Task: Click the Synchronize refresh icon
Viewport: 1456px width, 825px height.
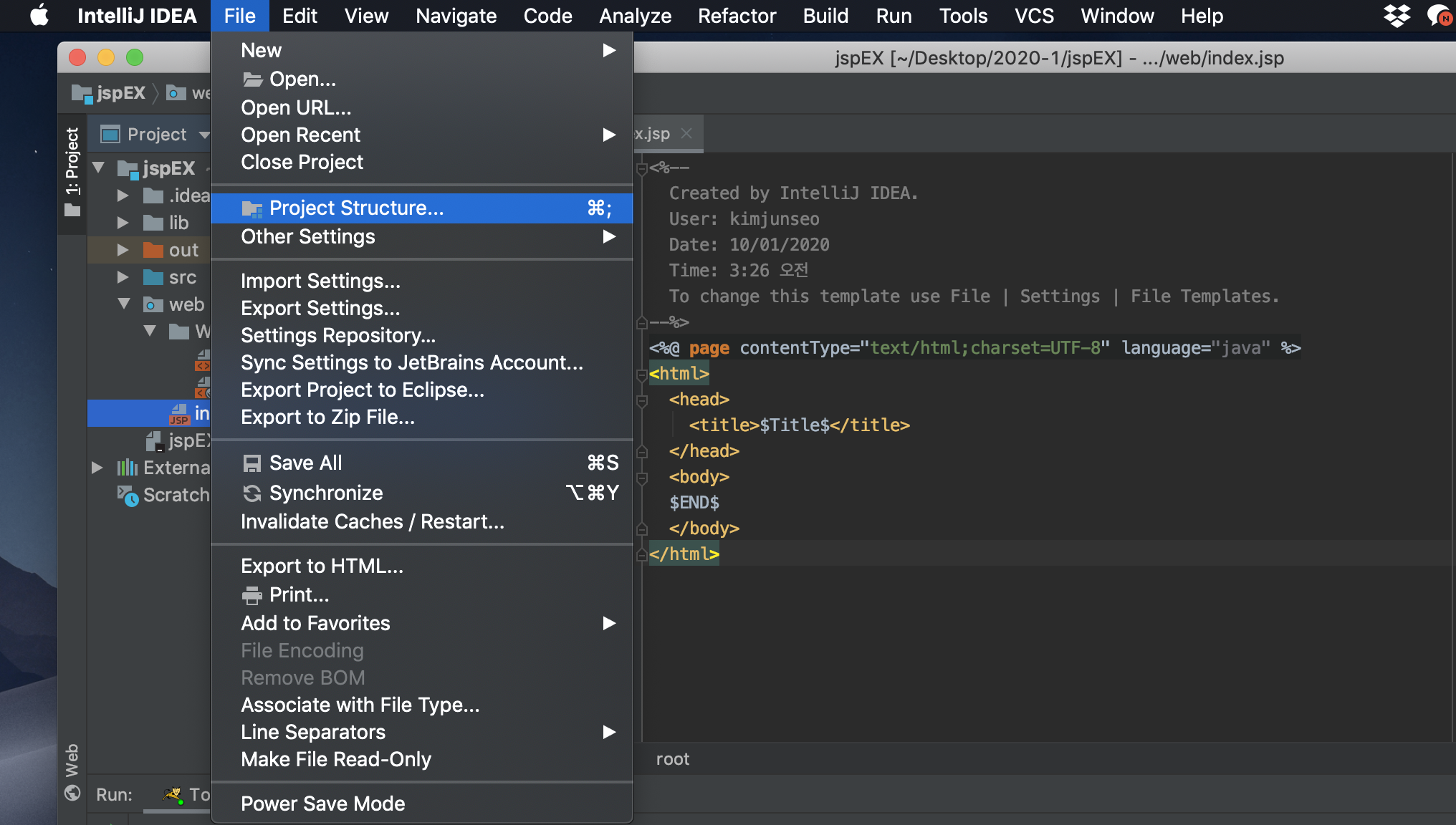Action: (252, 493)
